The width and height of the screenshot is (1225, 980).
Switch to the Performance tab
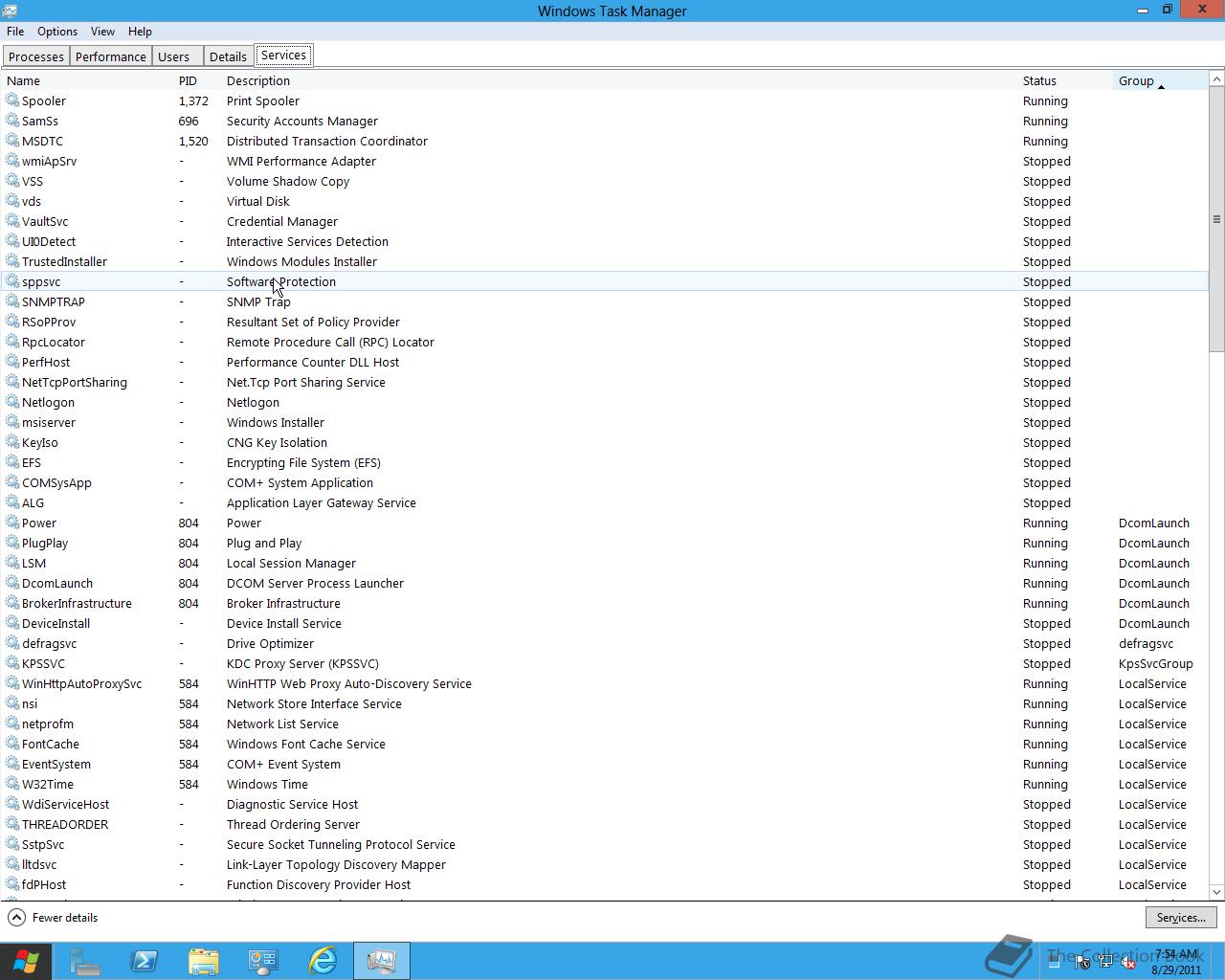click(111, 56)
